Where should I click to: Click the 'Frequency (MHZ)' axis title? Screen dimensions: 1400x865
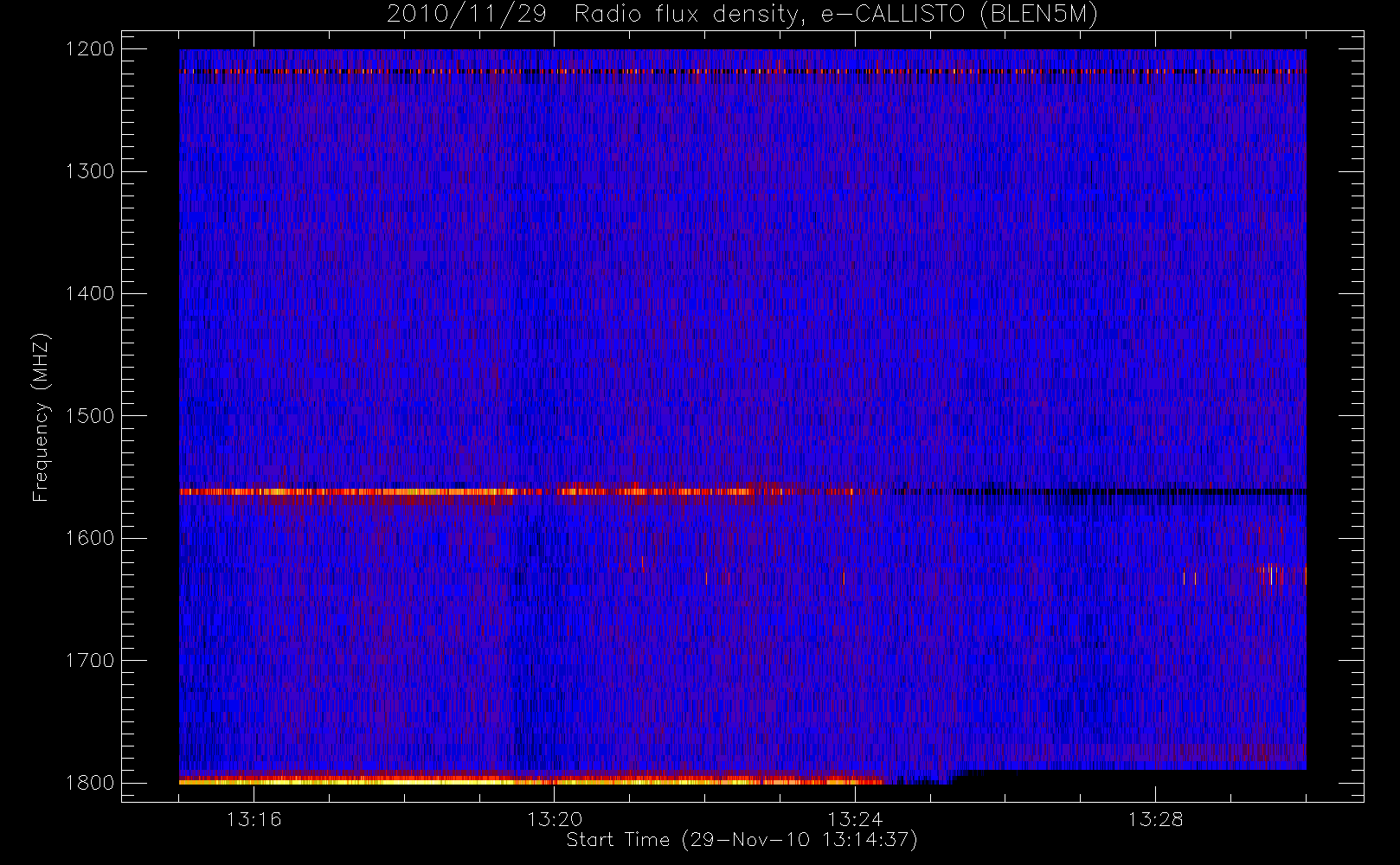coord(41,417)
